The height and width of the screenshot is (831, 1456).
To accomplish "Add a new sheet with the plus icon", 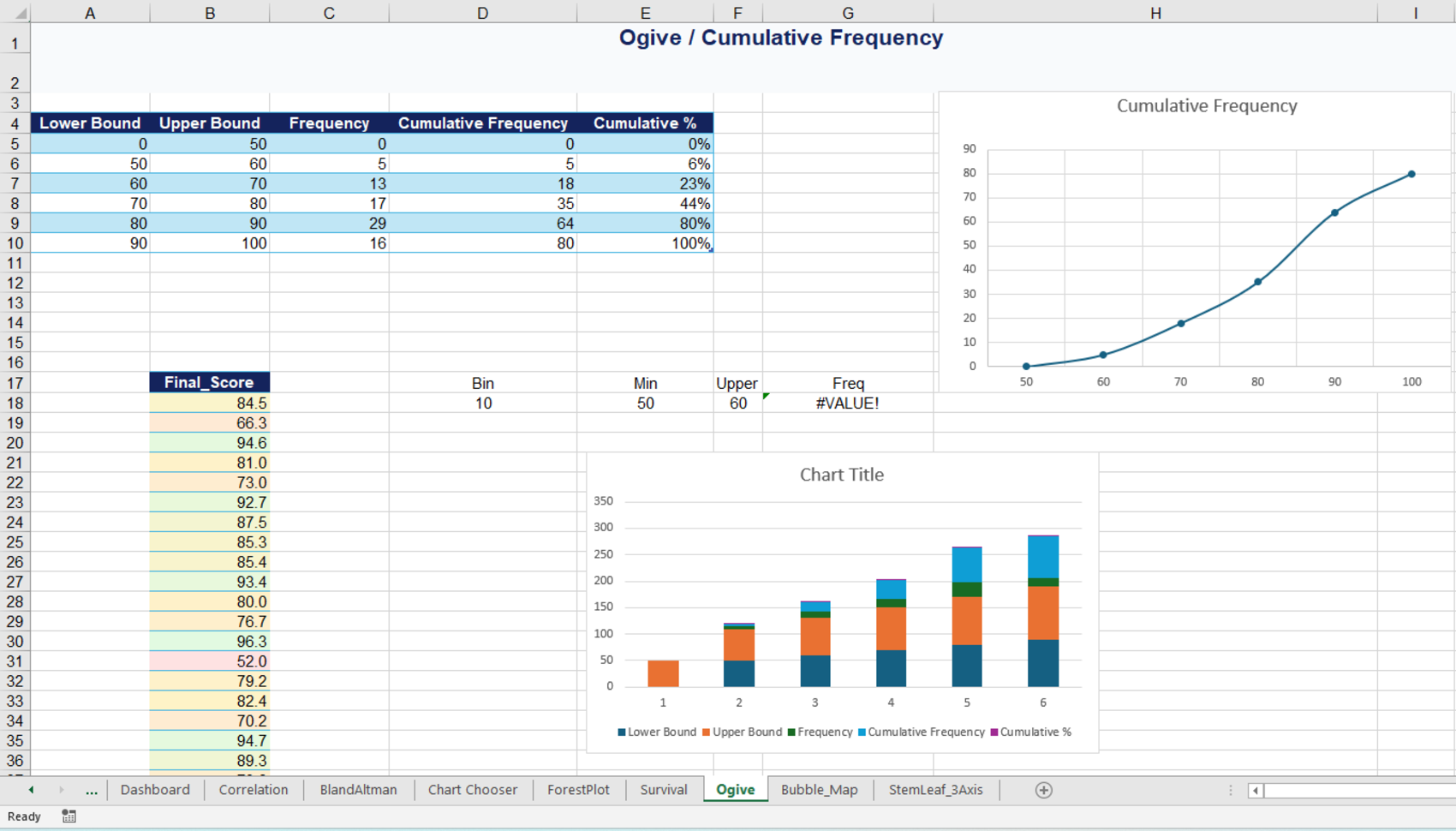I will point(1043,790).
